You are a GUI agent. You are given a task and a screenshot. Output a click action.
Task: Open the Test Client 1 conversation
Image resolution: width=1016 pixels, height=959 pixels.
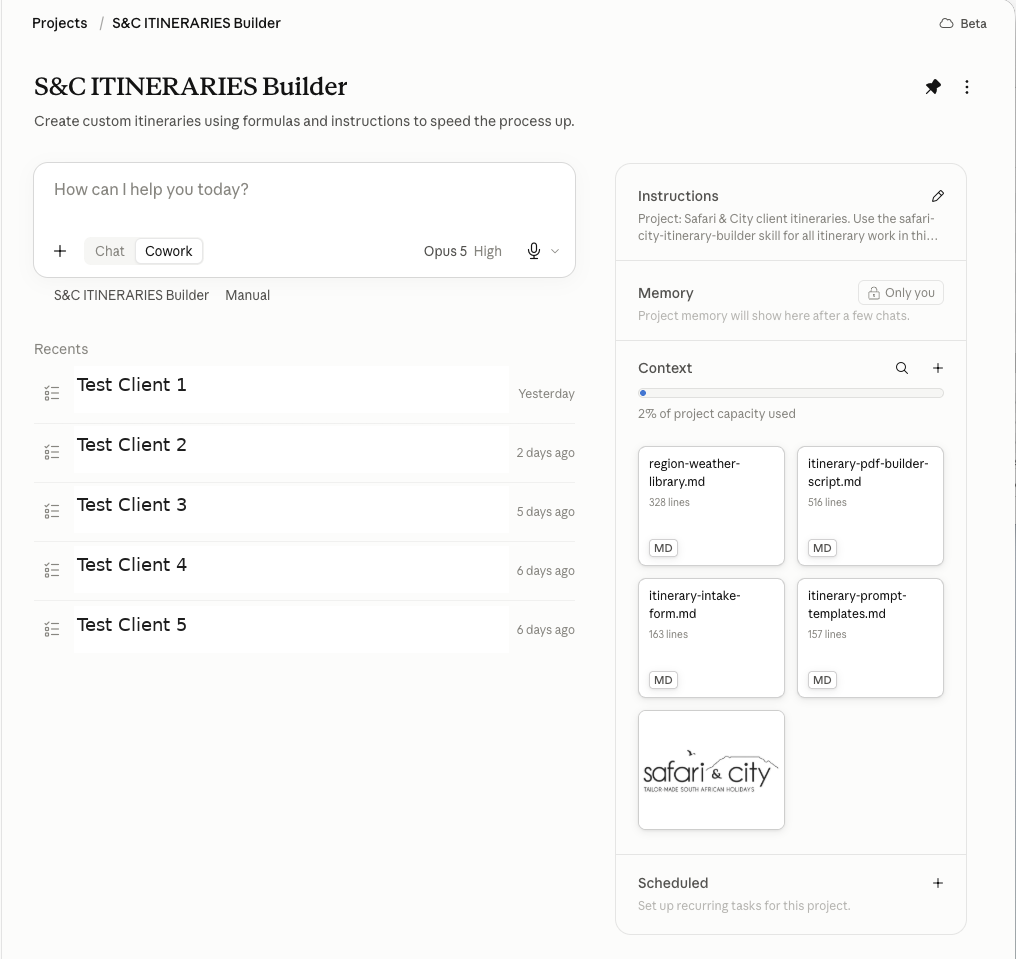tap(305, 393)
